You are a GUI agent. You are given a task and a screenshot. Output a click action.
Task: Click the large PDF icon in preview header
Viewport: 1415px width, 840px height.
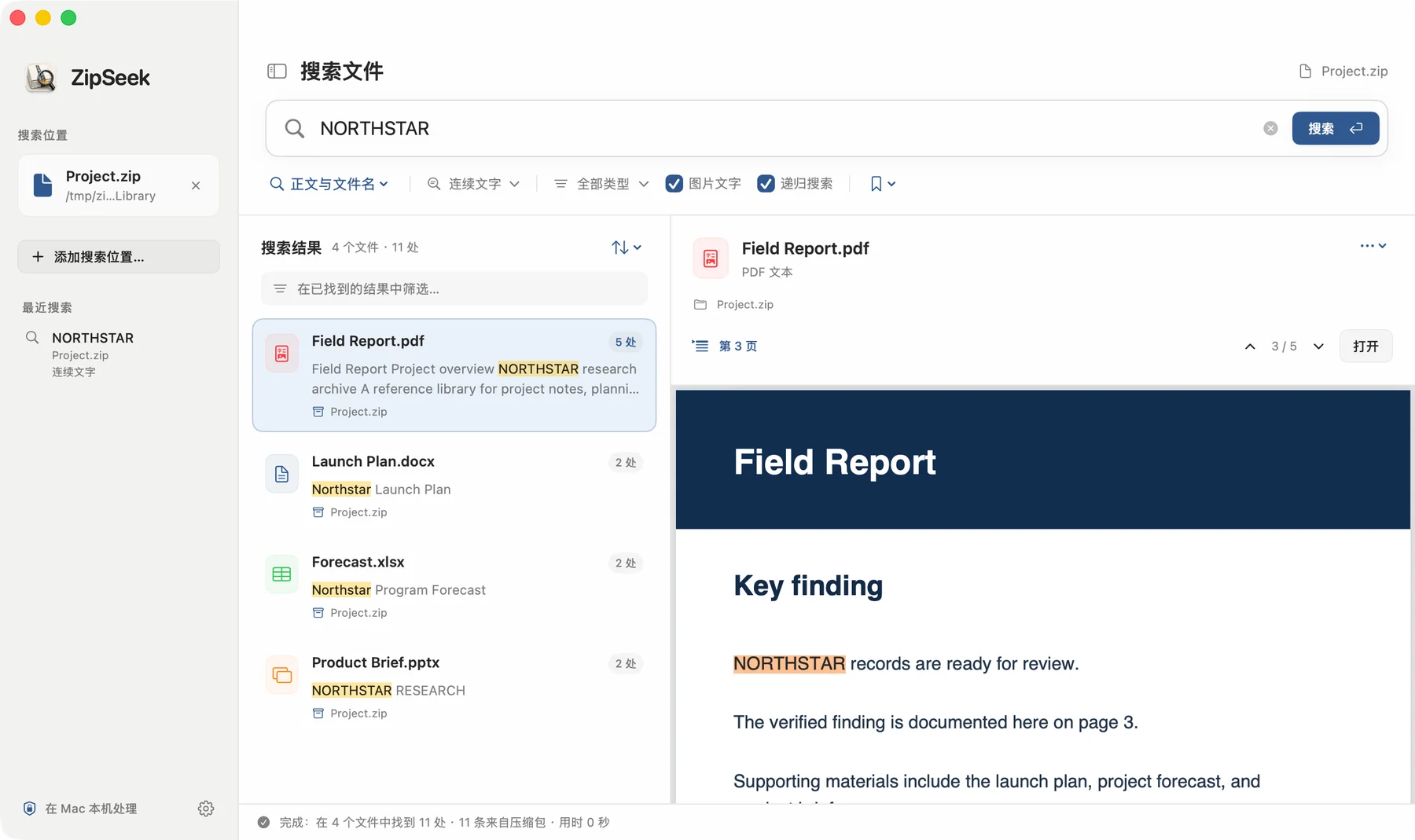711,259
